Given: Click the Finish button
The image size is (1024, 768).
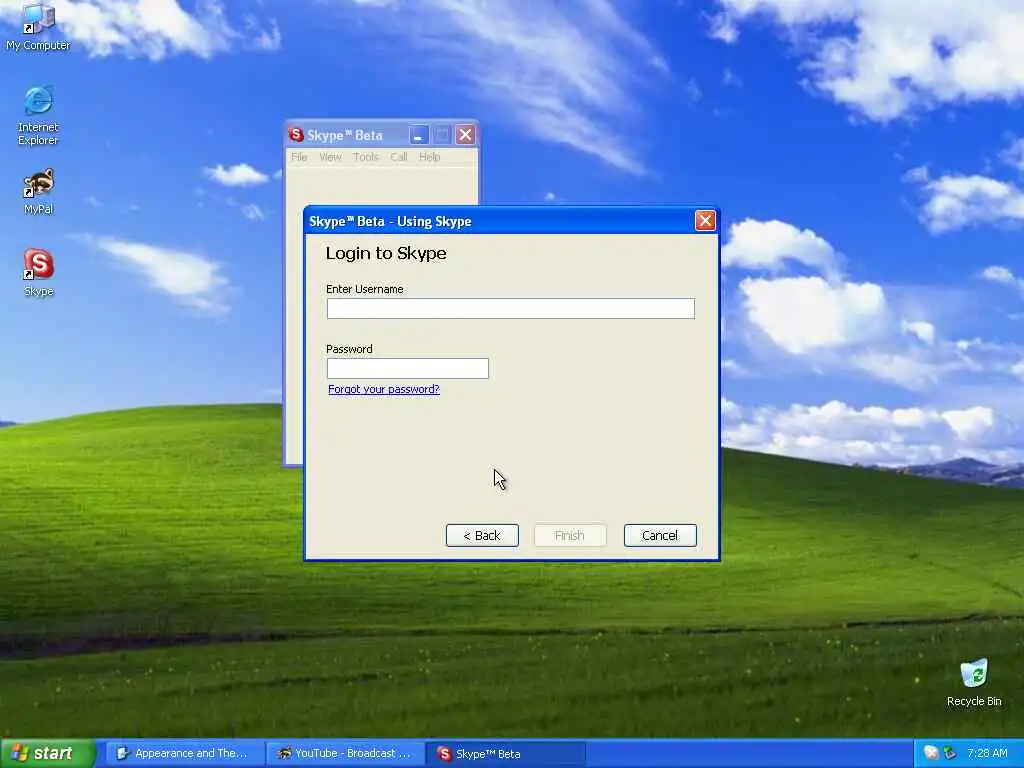Looking at the screenshot, I should click(x=570, y=536).
